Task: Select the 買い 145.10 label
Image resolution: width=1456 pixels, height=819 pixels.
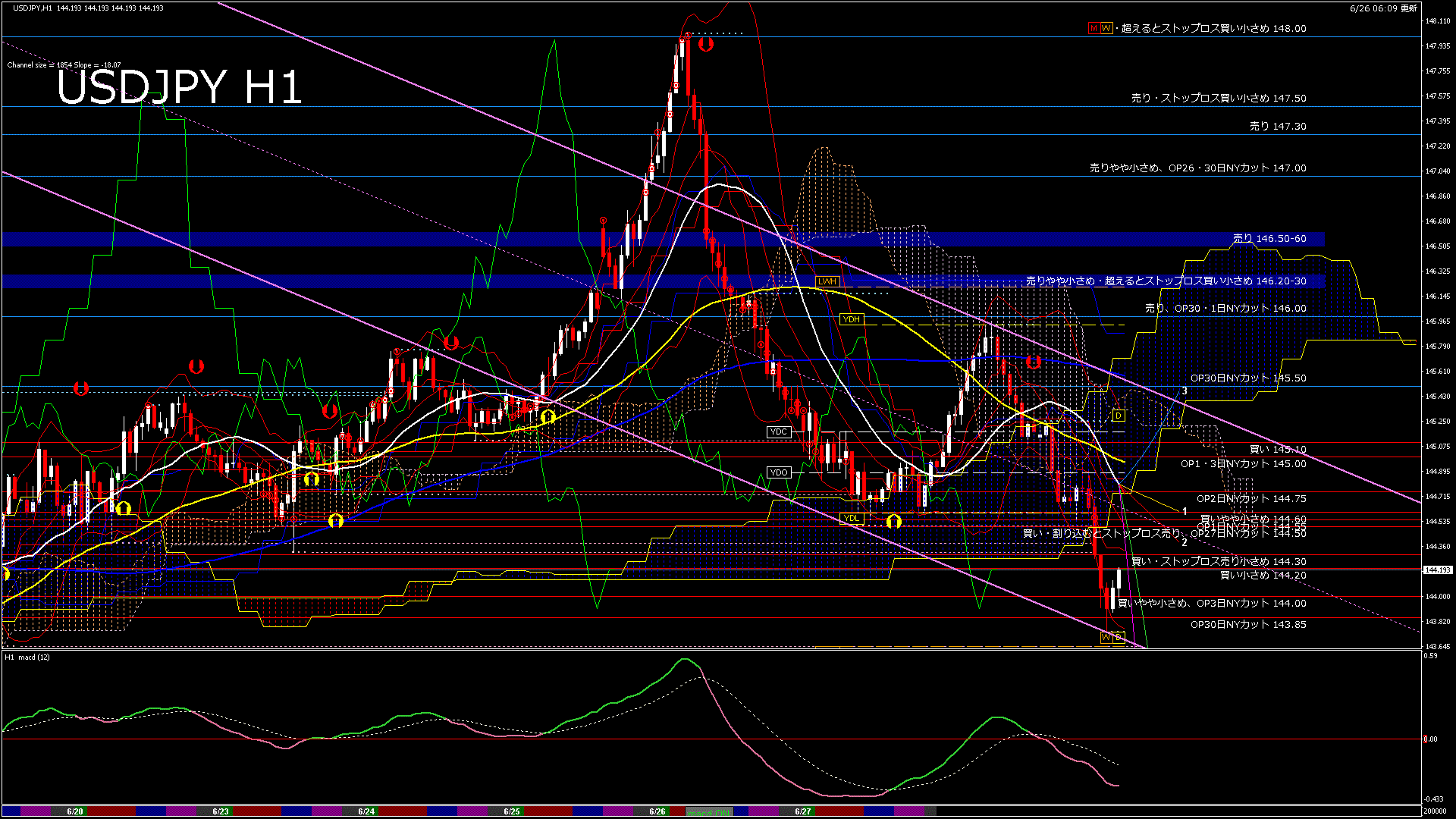Action: (1278, 450)
